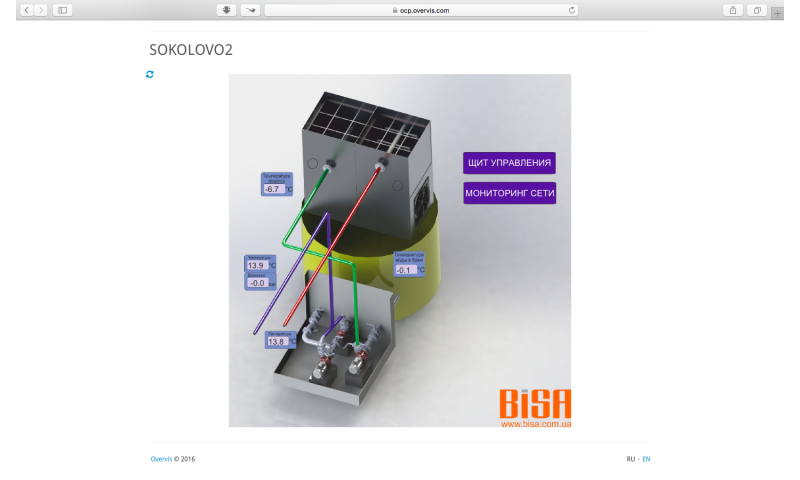800x480 pixels.
Task: Show all tabs using the tabs icon
Action: tap(757, 10)
